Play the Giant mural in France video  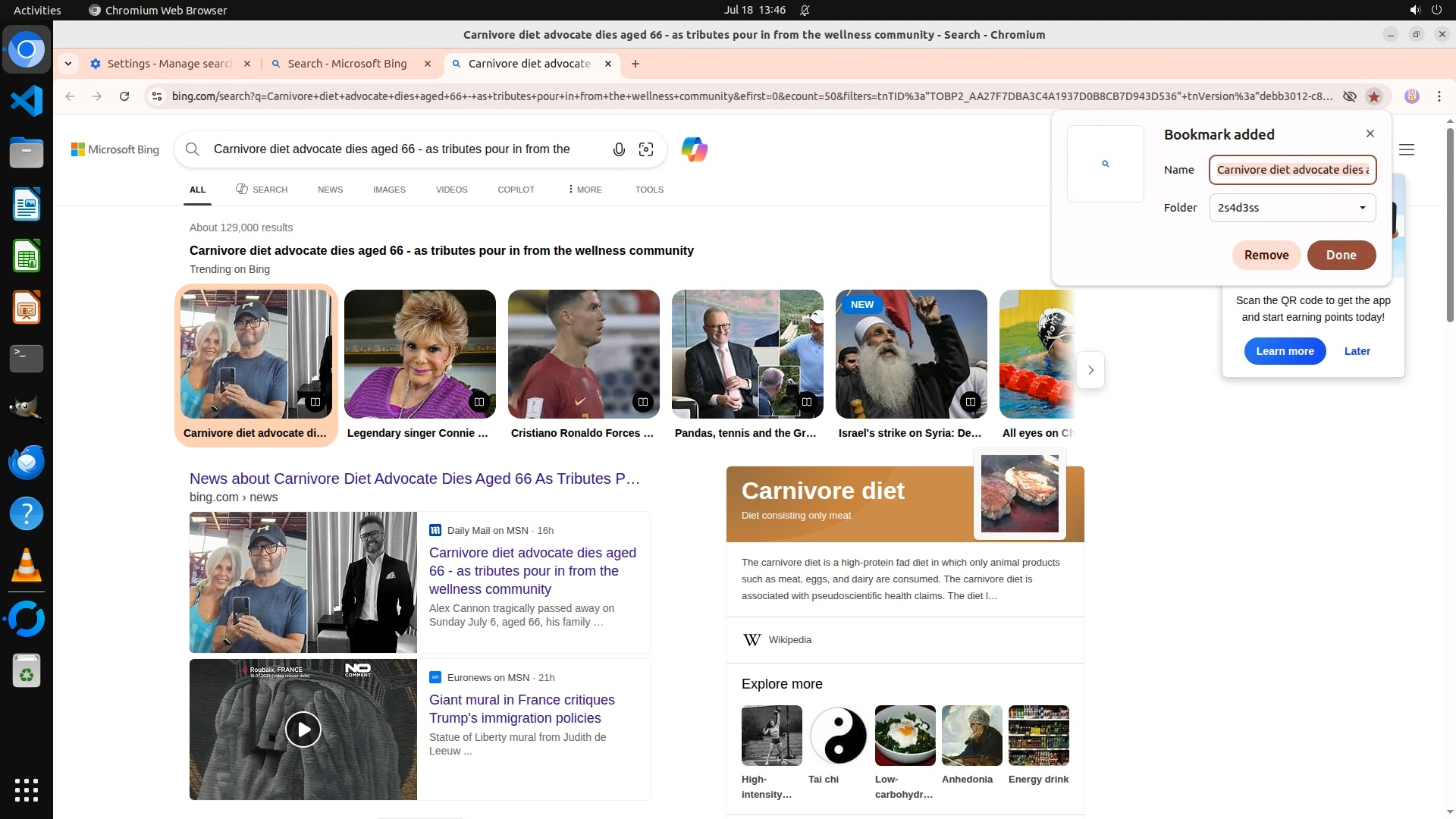point(303,730)
